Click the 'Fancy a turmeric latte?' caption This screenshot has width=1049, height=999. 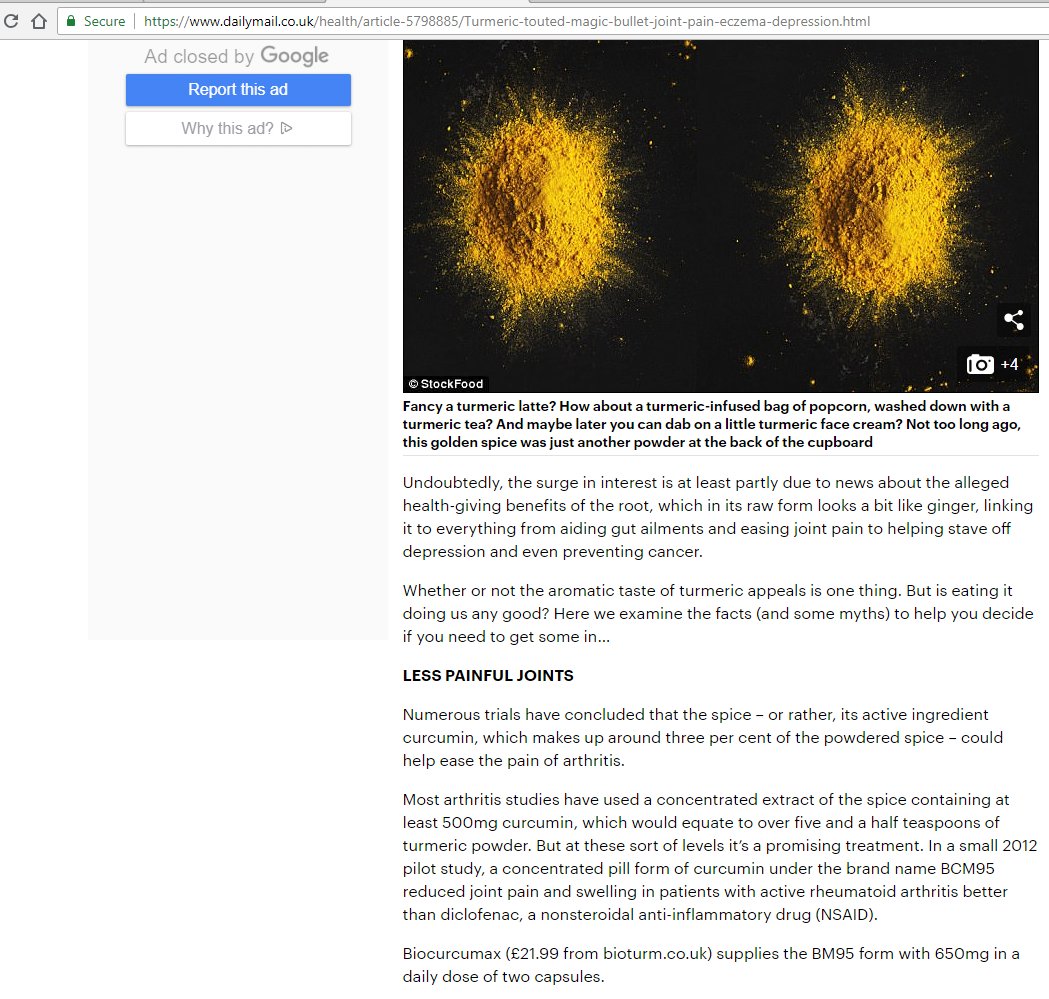click(x=712, y=424)
